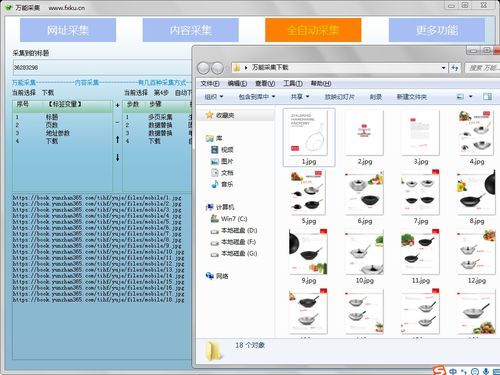The width and height of the screenshot is (500, 375).
Task: Open 本地磁盘 (D:) drive
Action: pyautogui.click(x=234, y=231)
